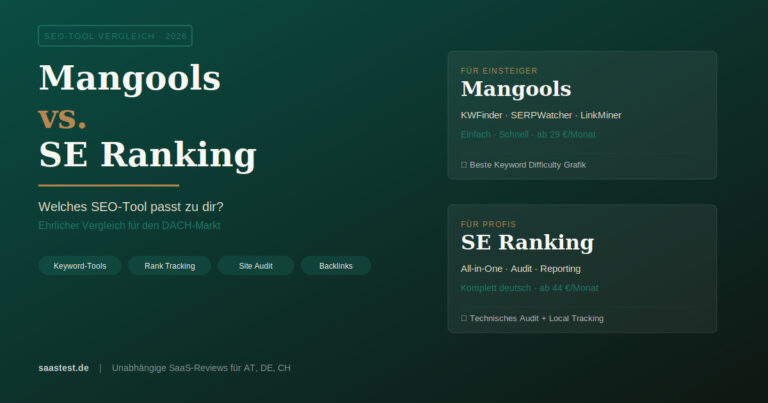Image resolution: width=768 pixels, height=403 pixels.
Task: Click the 'Technisches Audit + Local Tracking' text
Action: point(536,318)
